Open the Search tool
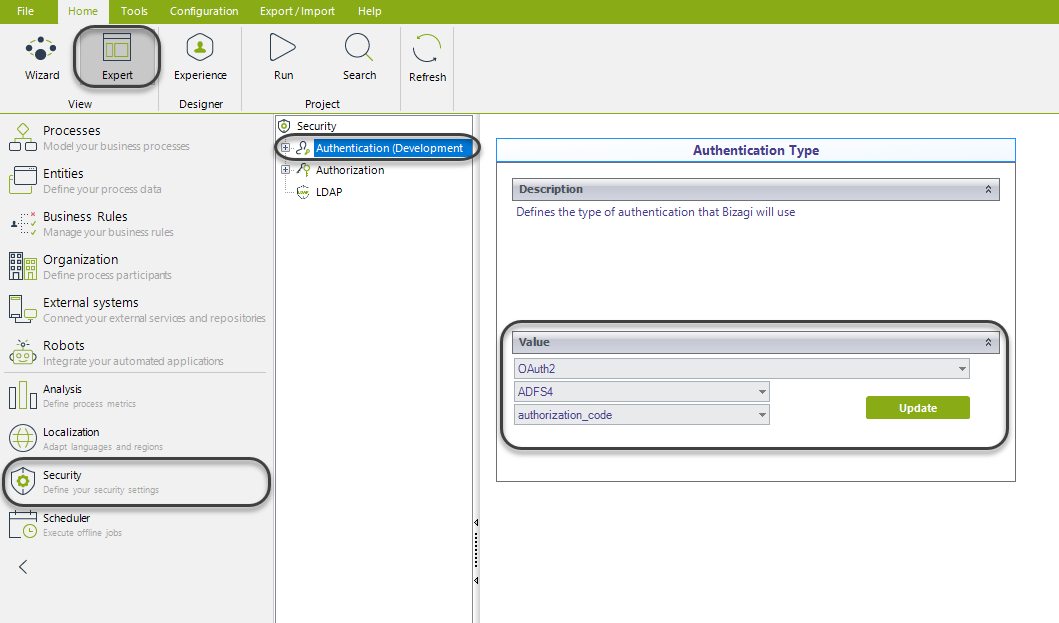The height and width of the screenshot is (623, 1059). [x=359, y=58]
